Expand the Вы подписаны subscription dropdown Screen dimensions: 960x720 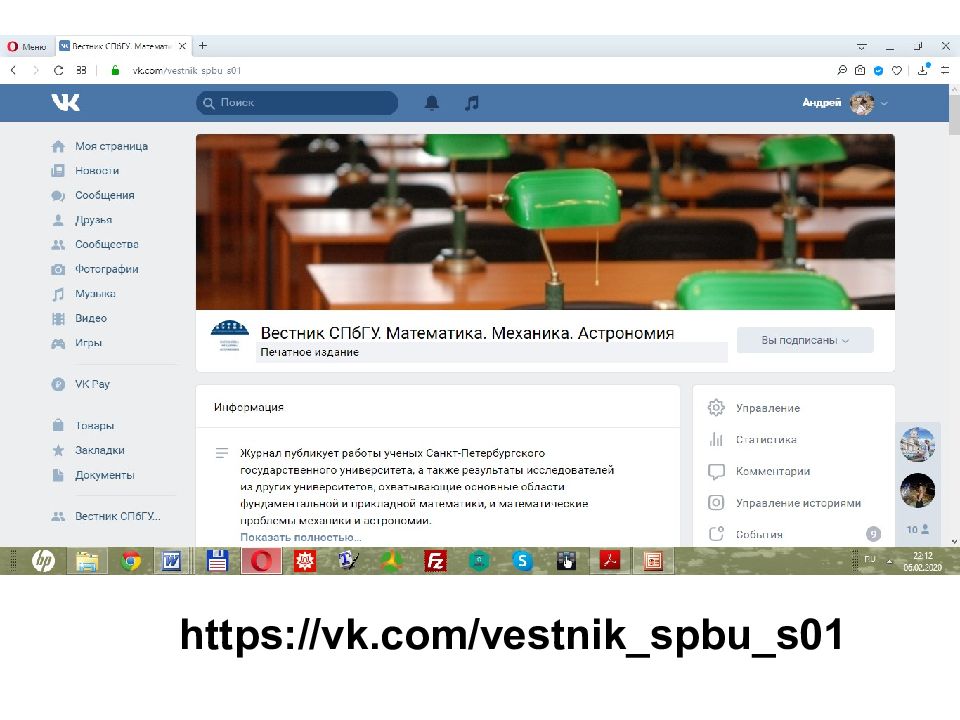coord(805,340)
